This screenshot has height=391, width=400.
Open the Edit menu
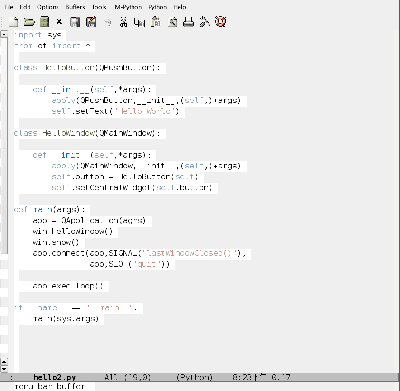(25, 7)
